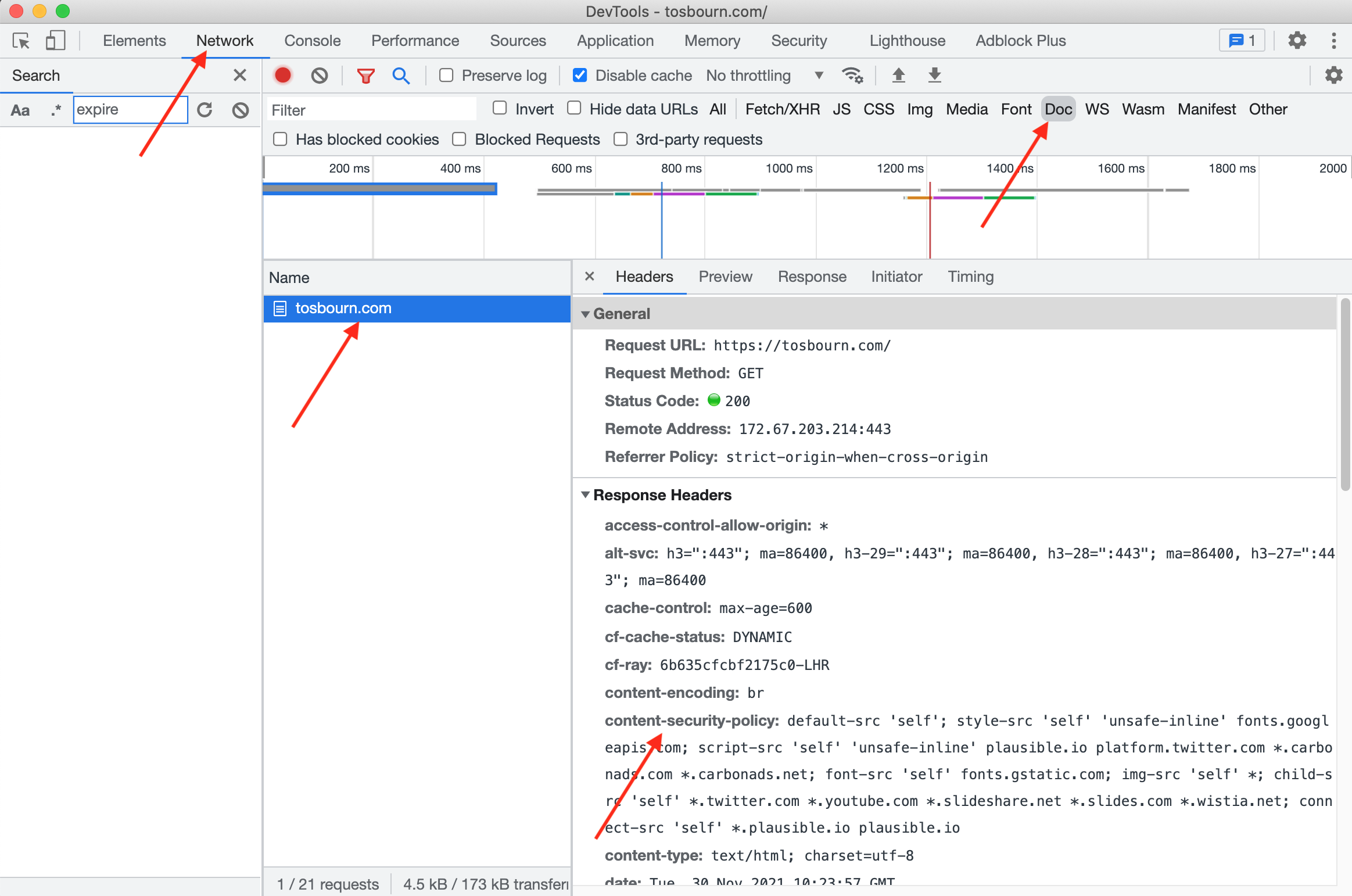Screen dimensions: 1352x896
Task: Toggle the record network requests button
Action: [x=283, y=75]
